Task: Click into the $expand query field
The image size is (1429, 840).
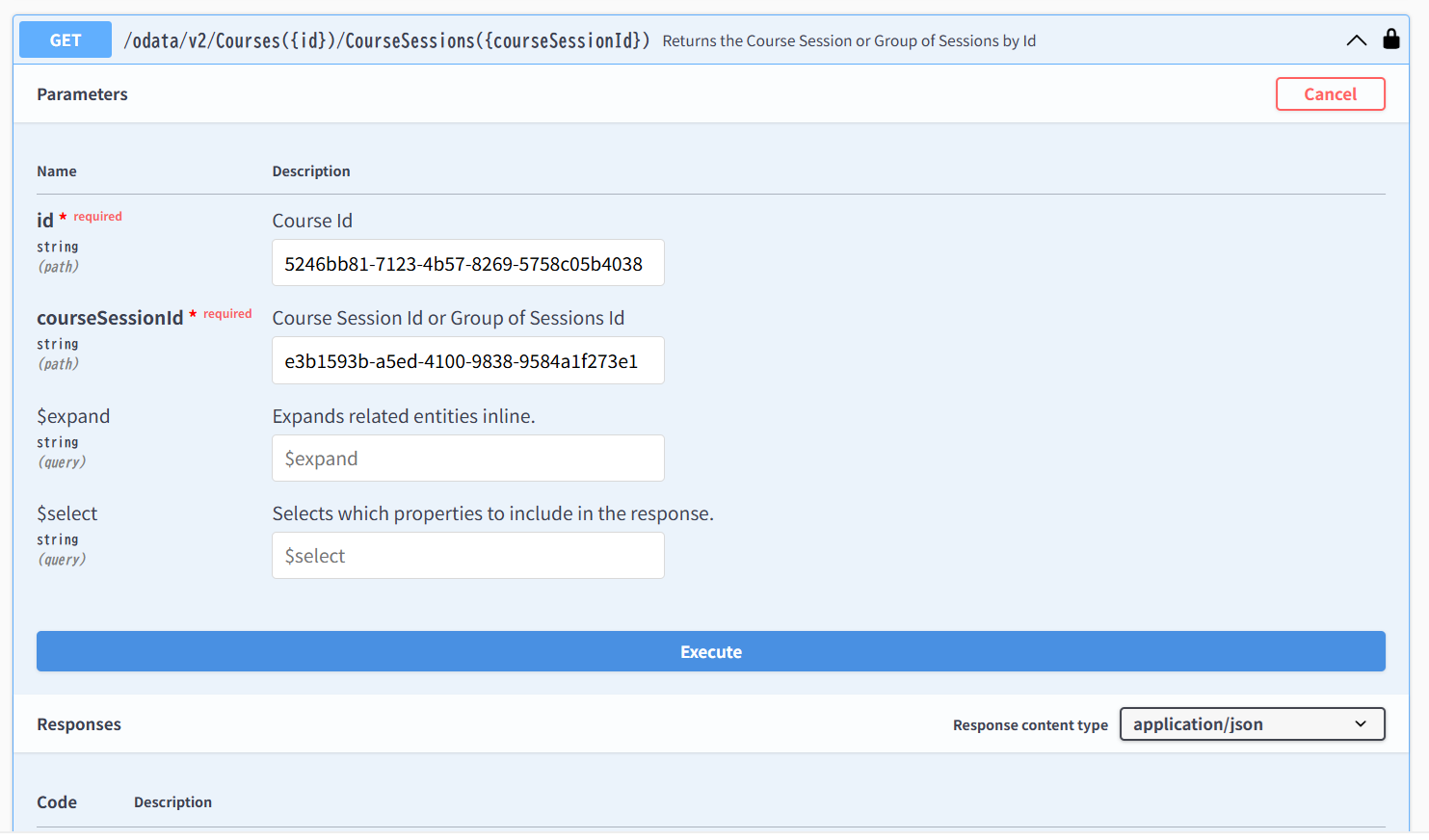Action: tap(468, 458)
